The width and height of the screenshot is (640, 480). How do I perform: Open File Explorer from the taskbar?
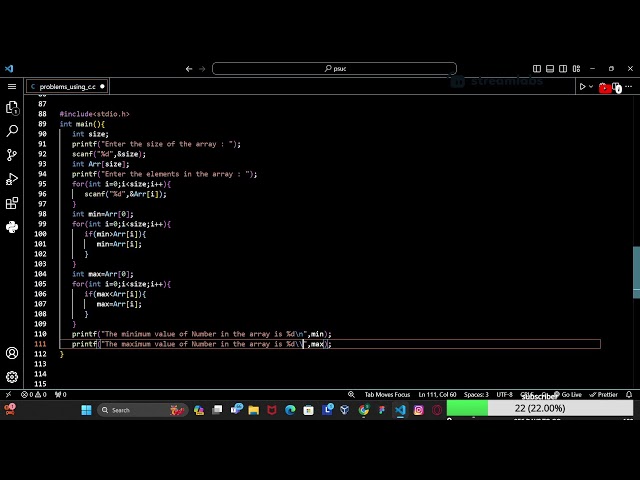point(253,410)
